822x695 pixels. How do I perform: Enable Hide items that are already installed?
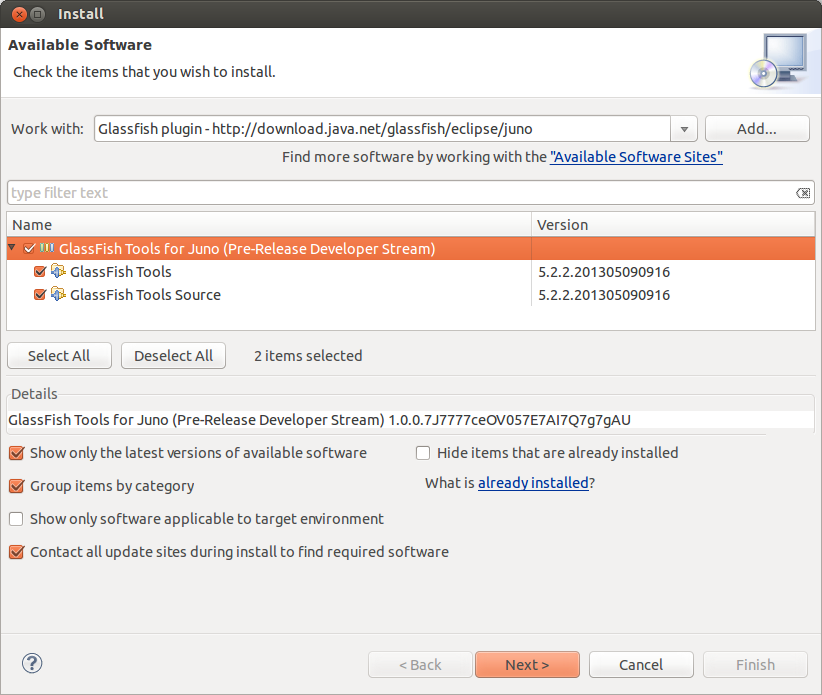tap(423, 452)
